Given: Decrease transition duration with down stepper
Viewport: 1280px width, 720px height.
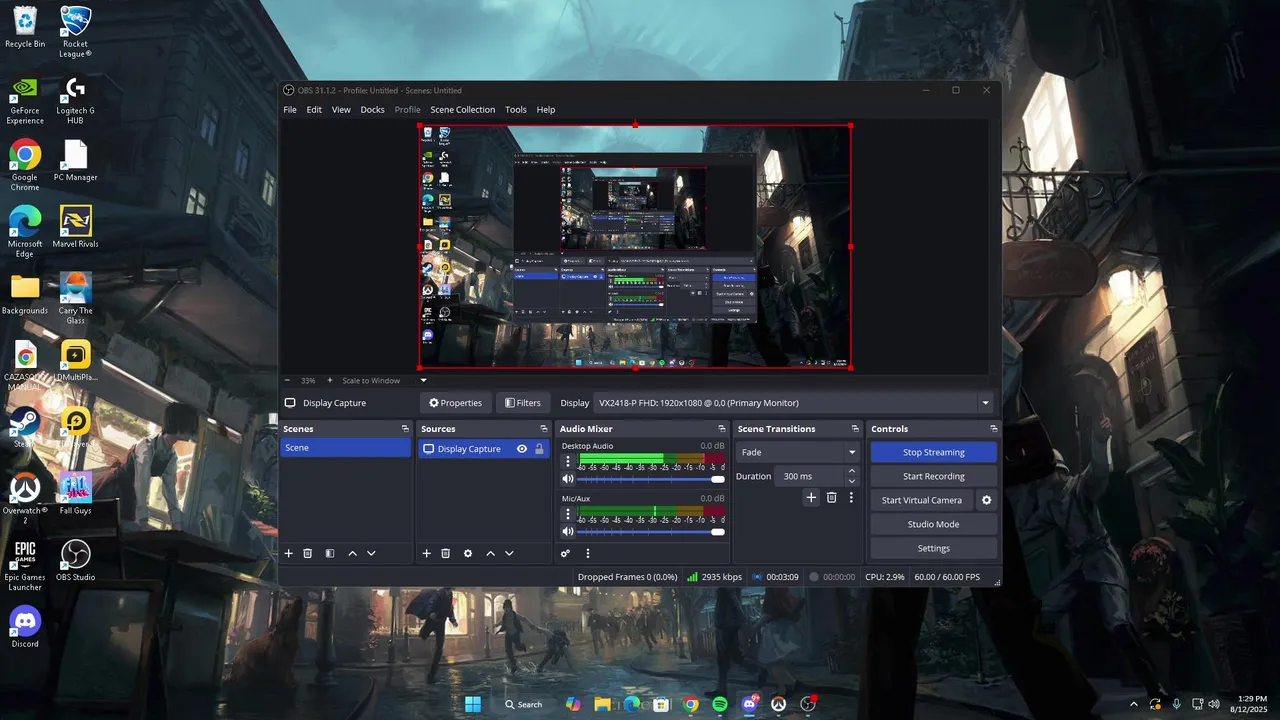Looking at the screenshot, I should (x=852, y=481).
